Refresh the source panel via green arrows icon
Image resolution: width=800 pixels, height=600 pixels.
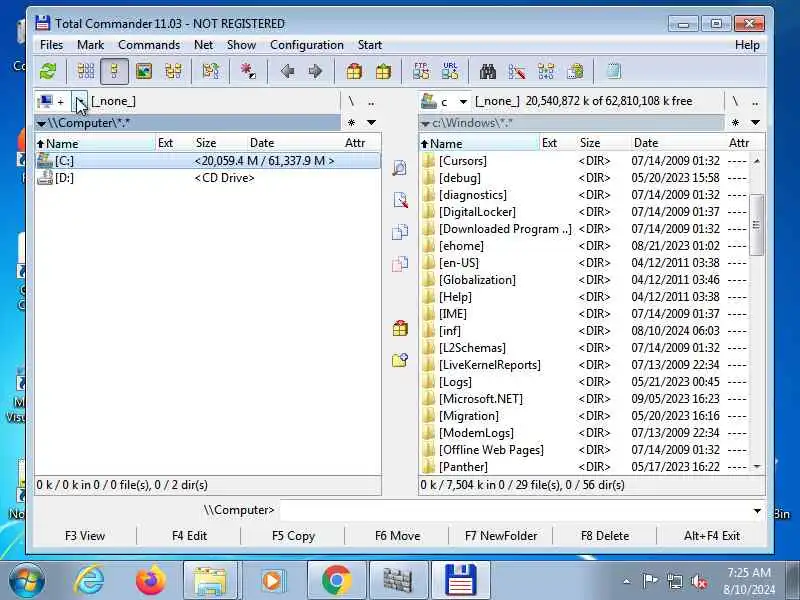click(48, 71)
